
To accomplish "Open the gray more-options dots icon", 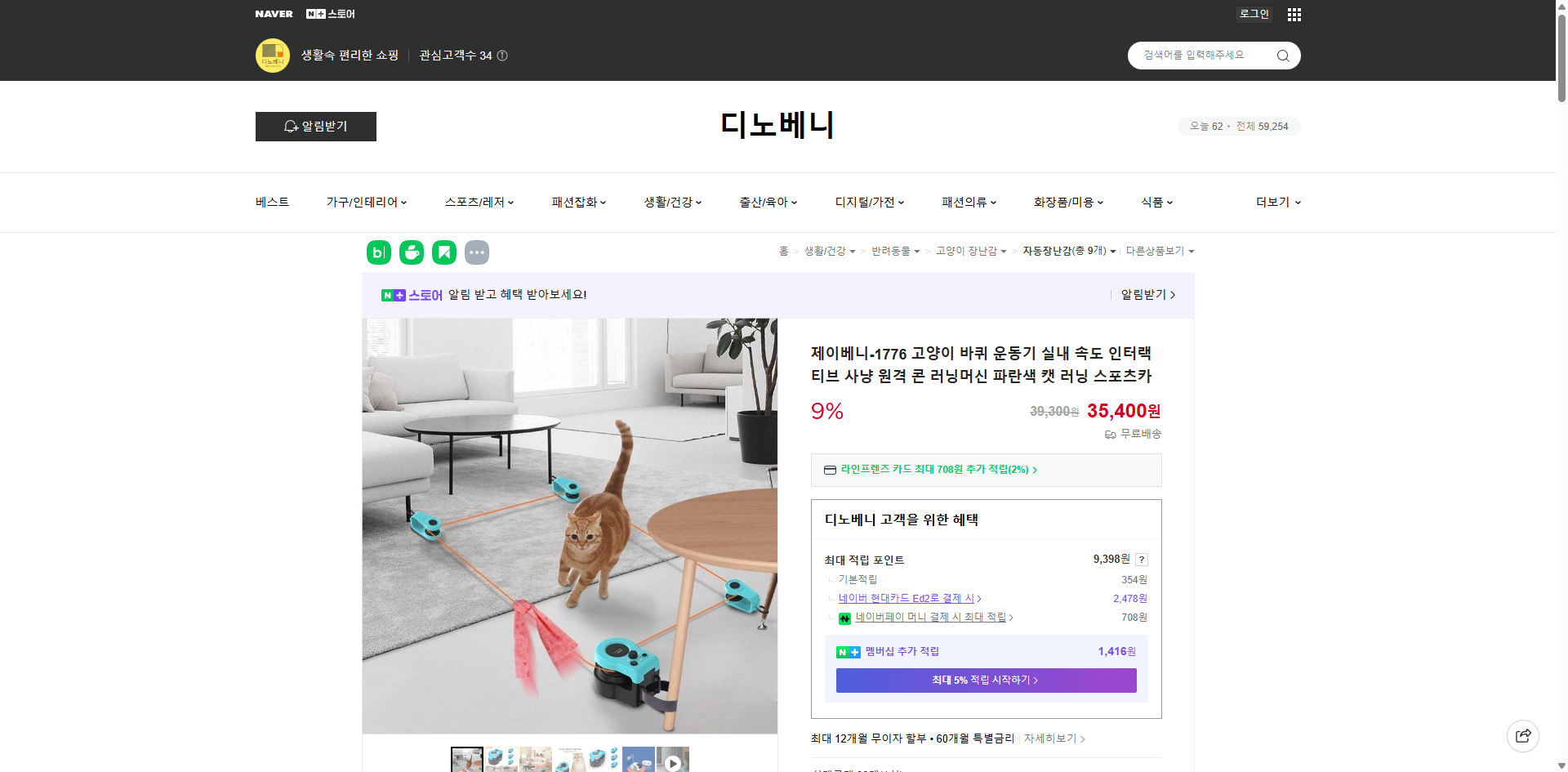I will (477, 252).
